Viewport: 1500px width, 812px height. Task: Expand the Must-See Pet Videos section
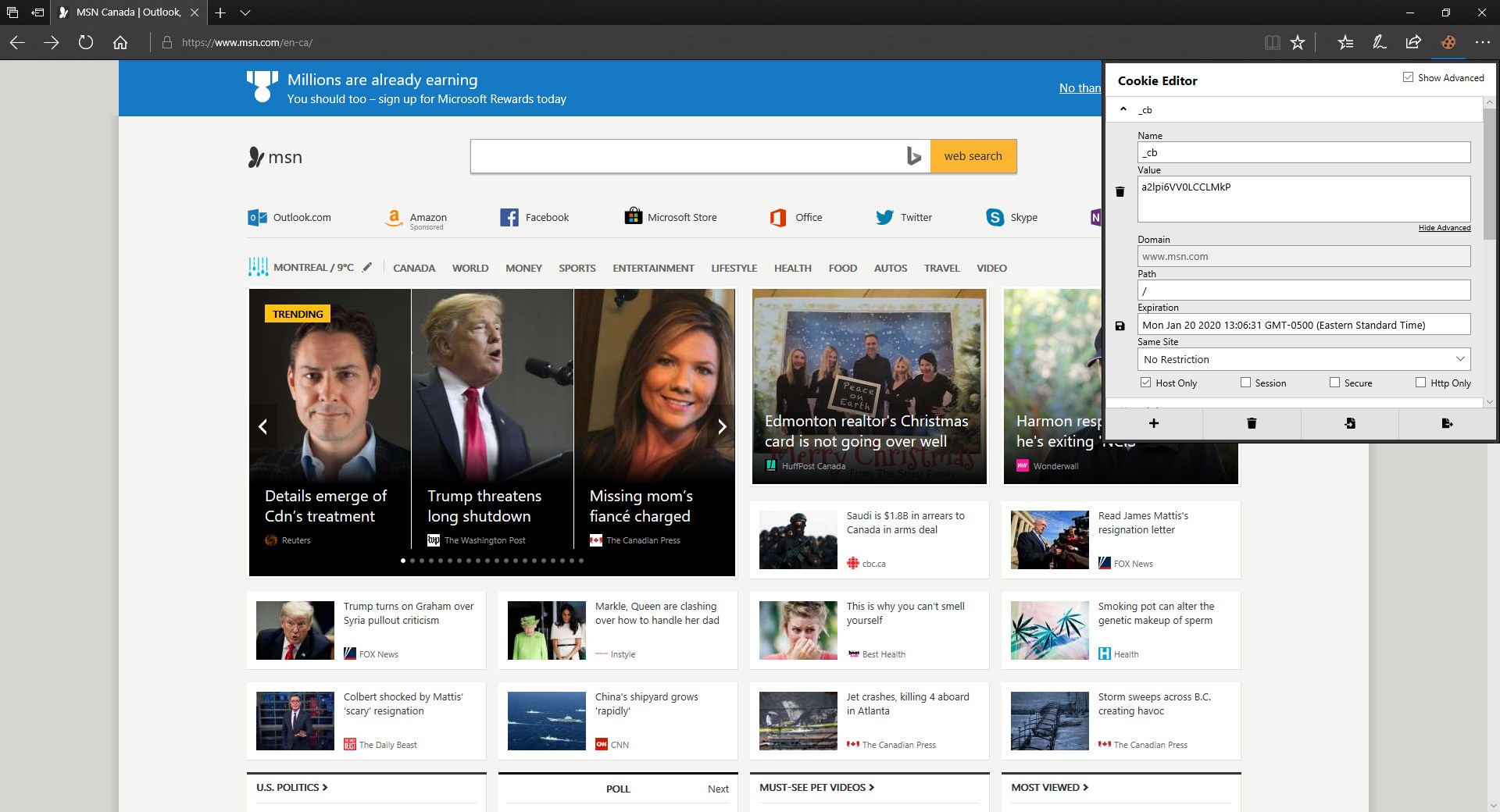click(x=816, y=787)
